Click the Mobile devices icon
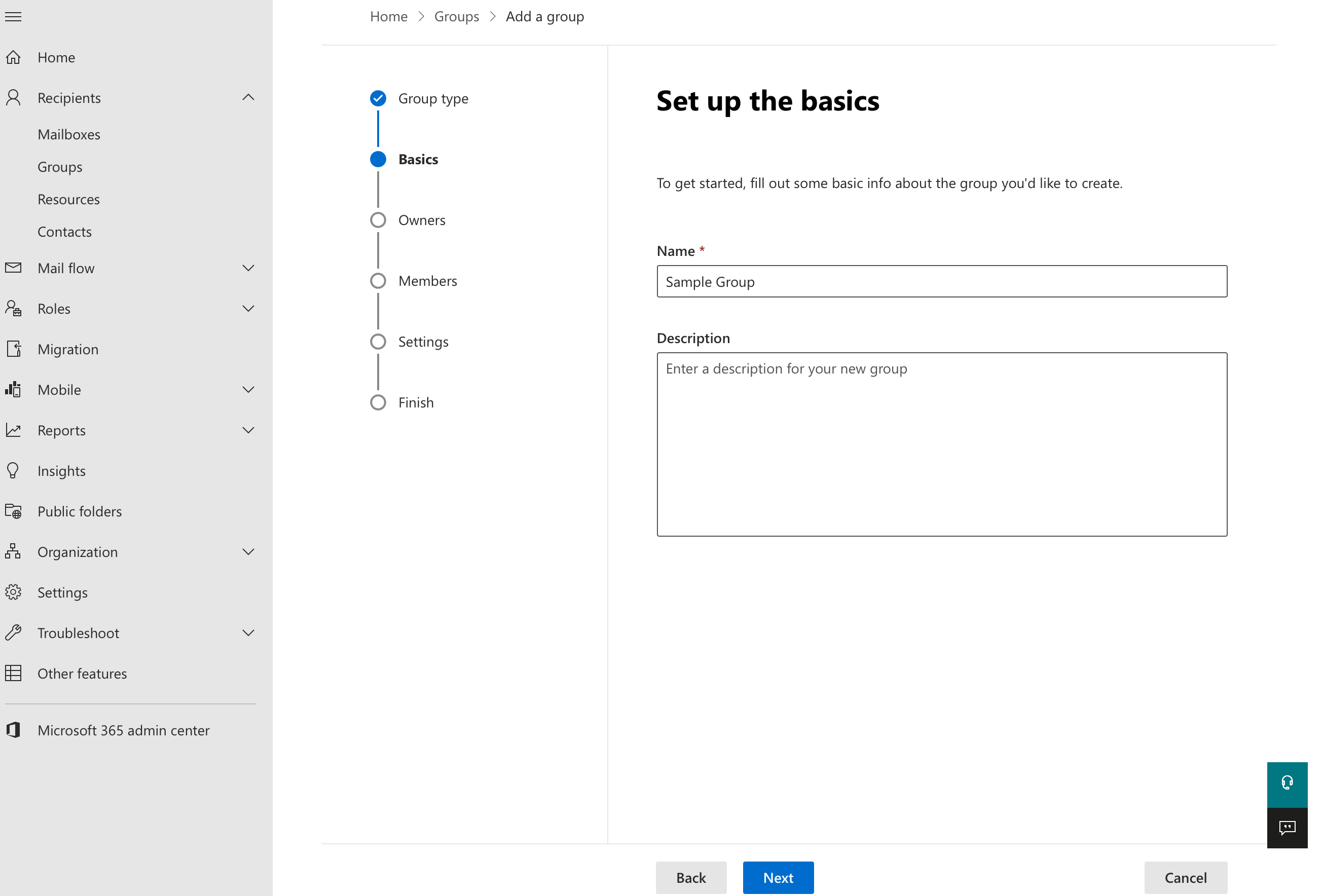Image resolution: width=1323 pixels, height=896 pixels. point(13,389)
